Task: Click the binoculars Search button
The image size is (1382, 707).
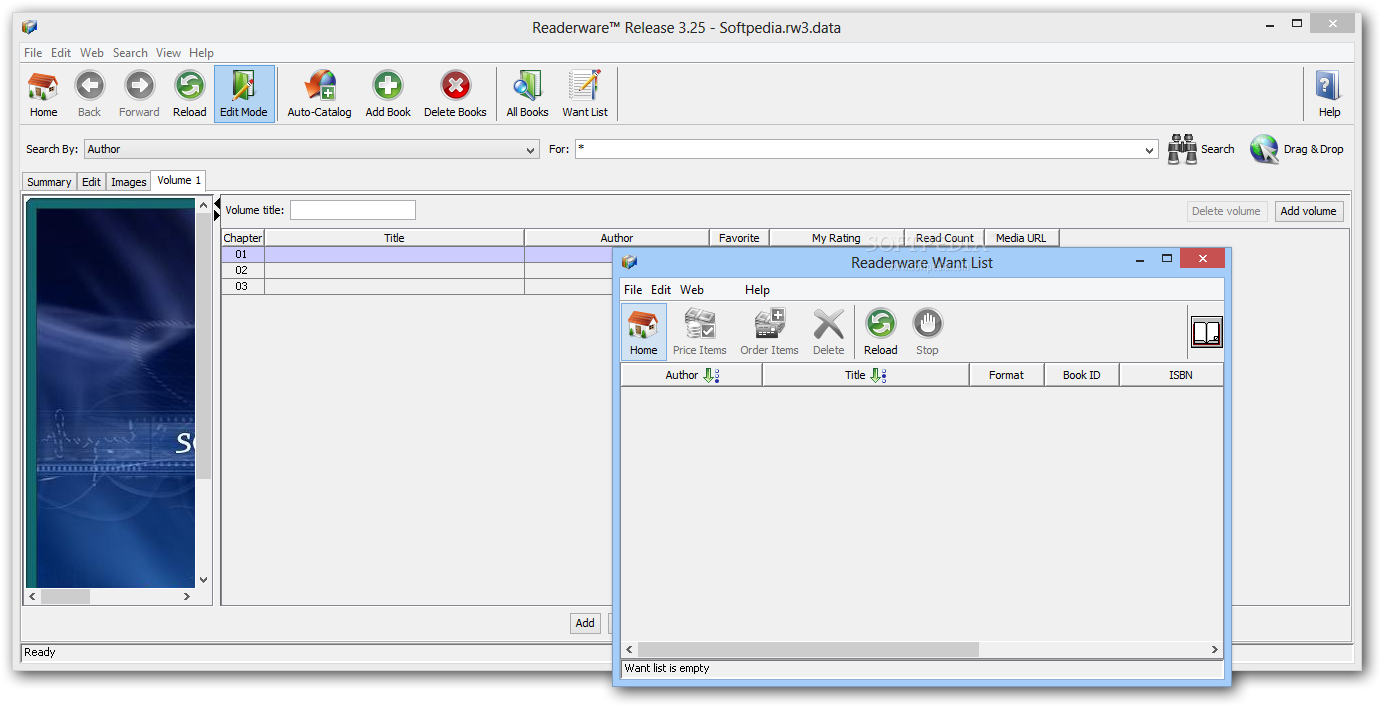Action: pyautogui.click(x=1201, y=149)
